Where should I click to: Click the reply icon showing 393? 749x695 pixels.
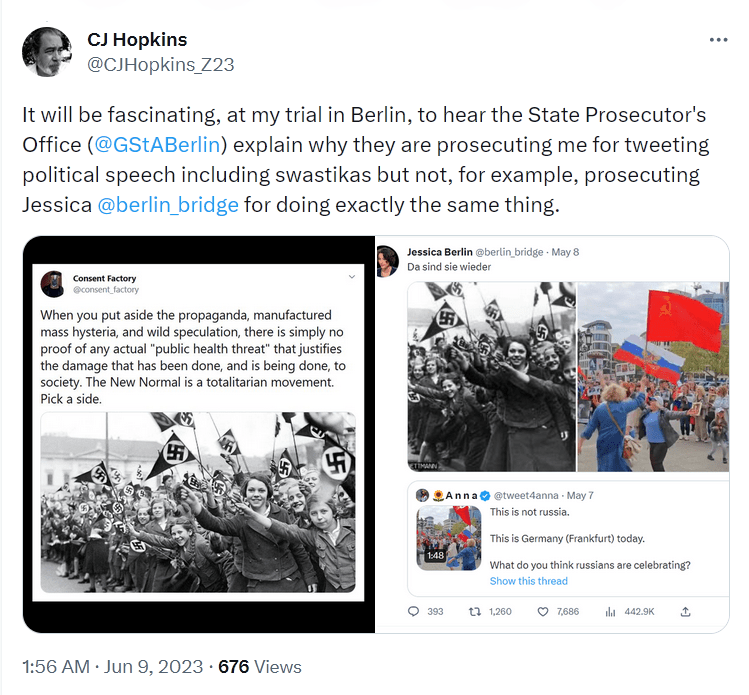[x=415, y=611]
